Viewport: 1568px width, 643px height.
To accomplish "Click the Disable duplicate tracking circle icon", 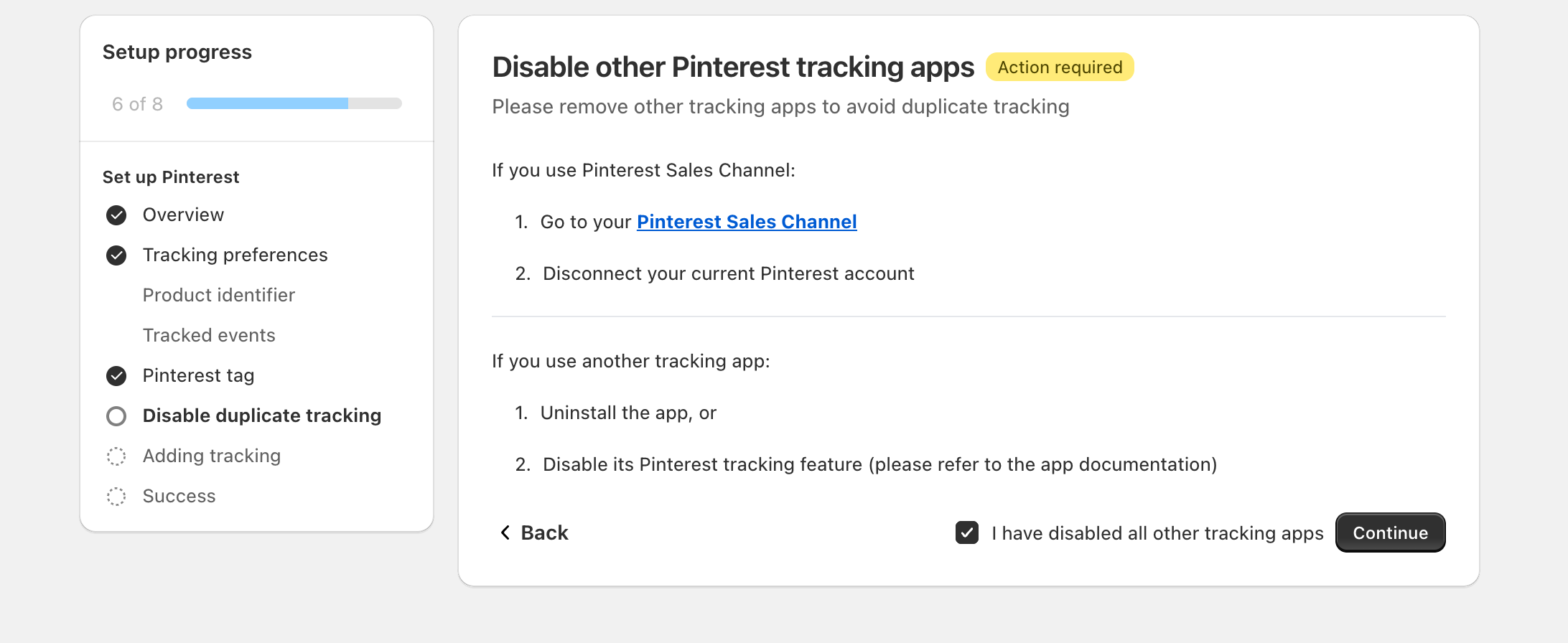I will click(116, 416).
